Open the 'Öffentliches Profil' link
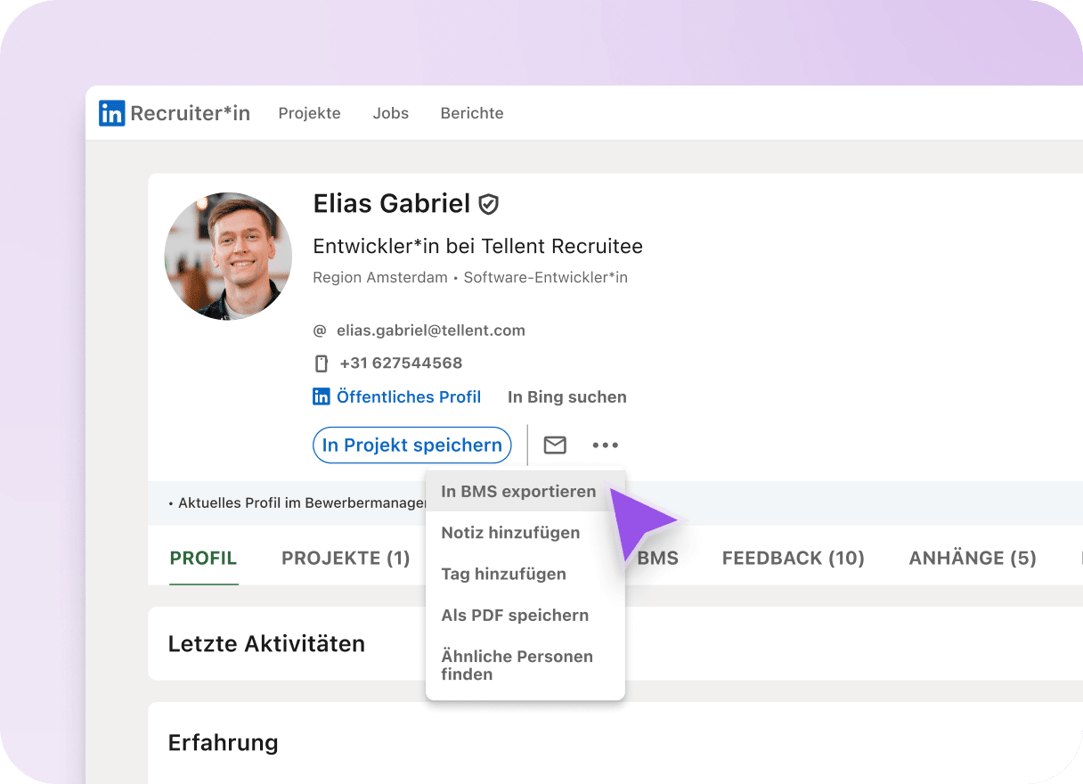The width and height of the screenshot is (1083, 784). (408, 397)
